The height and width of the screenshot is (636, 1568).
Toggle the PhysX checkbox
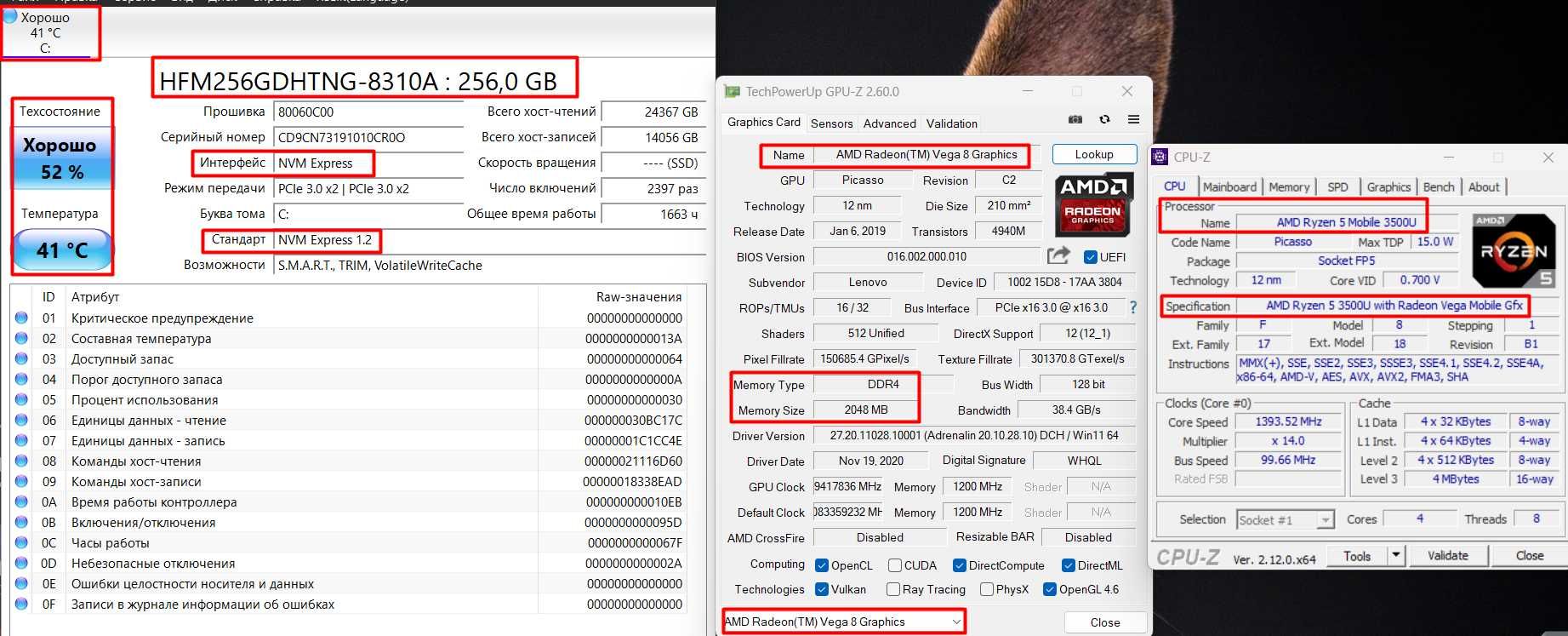point(986,589)
